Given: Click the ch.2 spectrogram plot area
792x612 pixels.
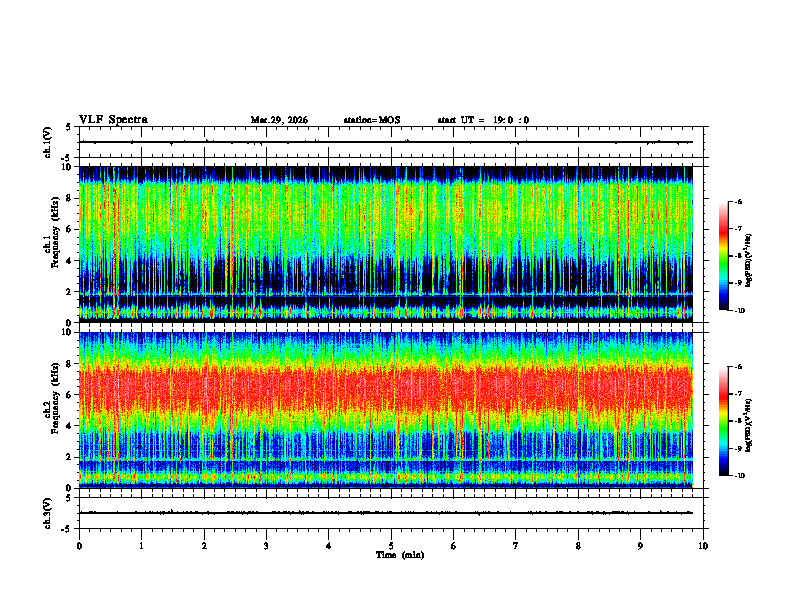Looking at the screenshot, I should point(386,410).
